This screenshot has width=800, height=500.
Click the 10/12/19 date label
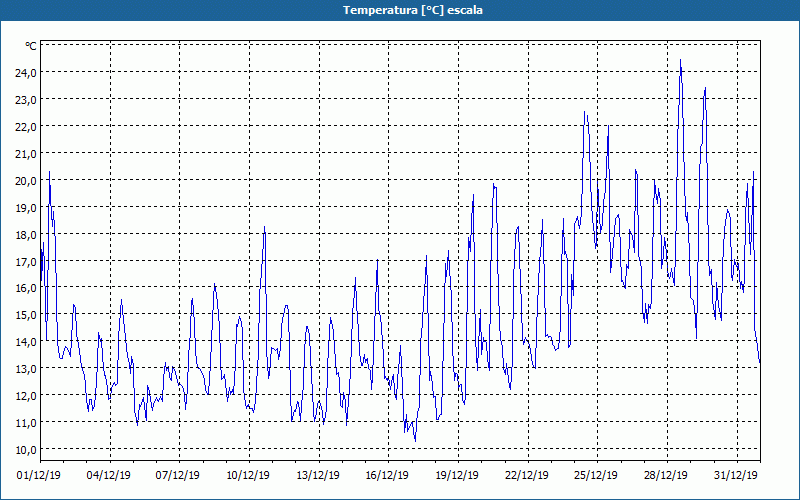point(248,475)
